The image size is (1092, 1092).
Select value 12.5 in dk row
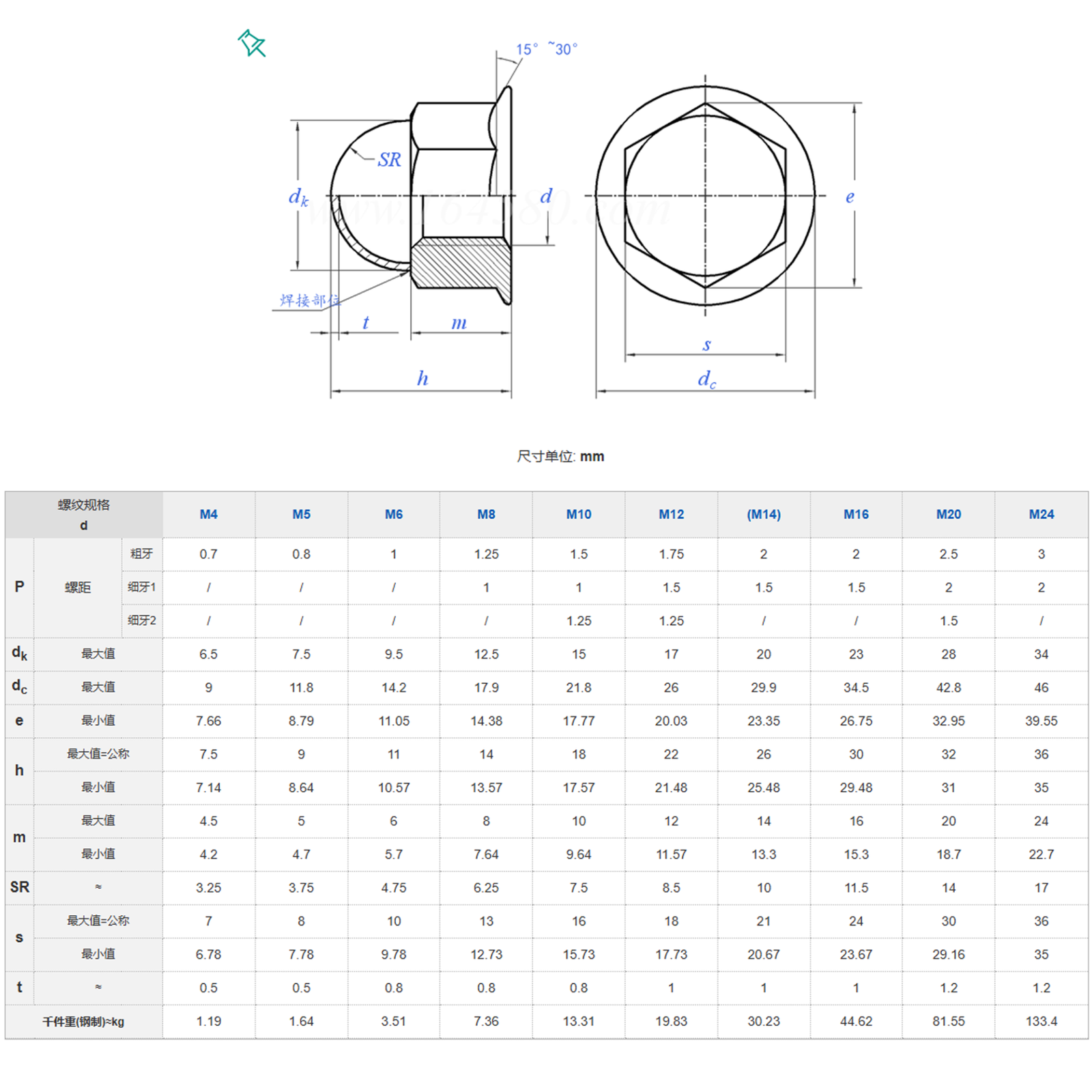click(486, 655)
